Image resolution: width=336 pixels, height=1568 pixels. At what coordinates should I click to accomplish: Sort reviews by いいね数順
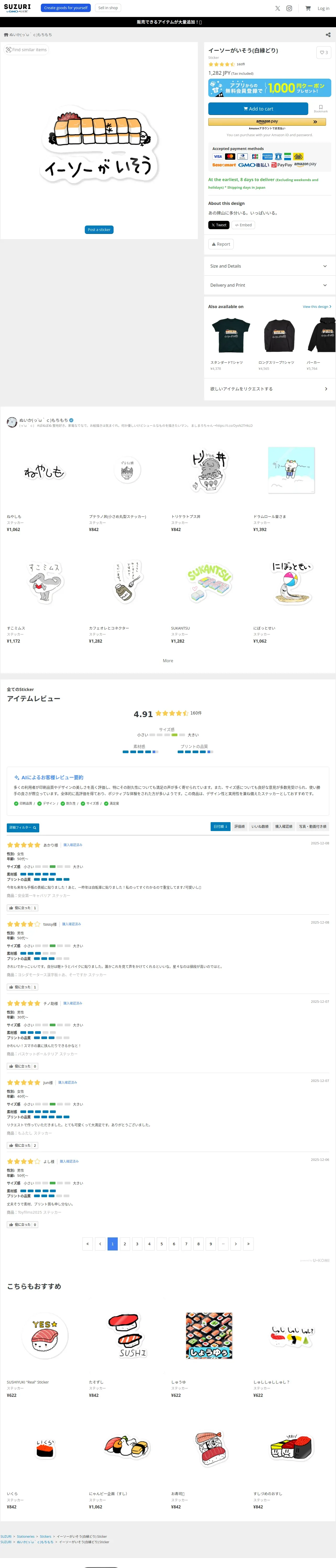click(x=260, y=827)
